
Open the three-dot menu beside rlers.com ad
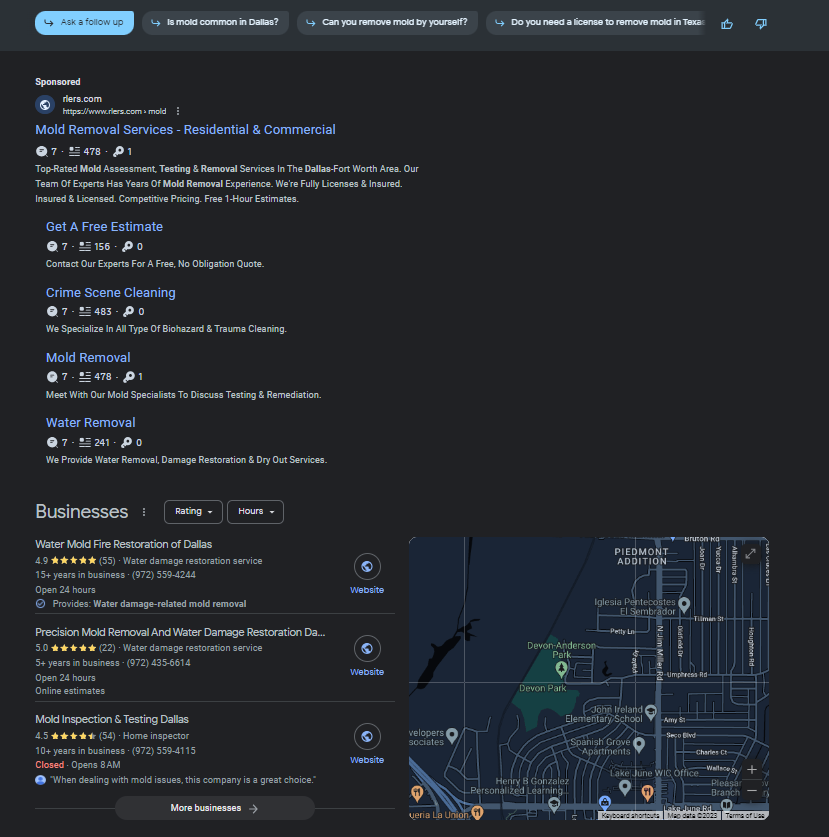click(x=178, y=111)
